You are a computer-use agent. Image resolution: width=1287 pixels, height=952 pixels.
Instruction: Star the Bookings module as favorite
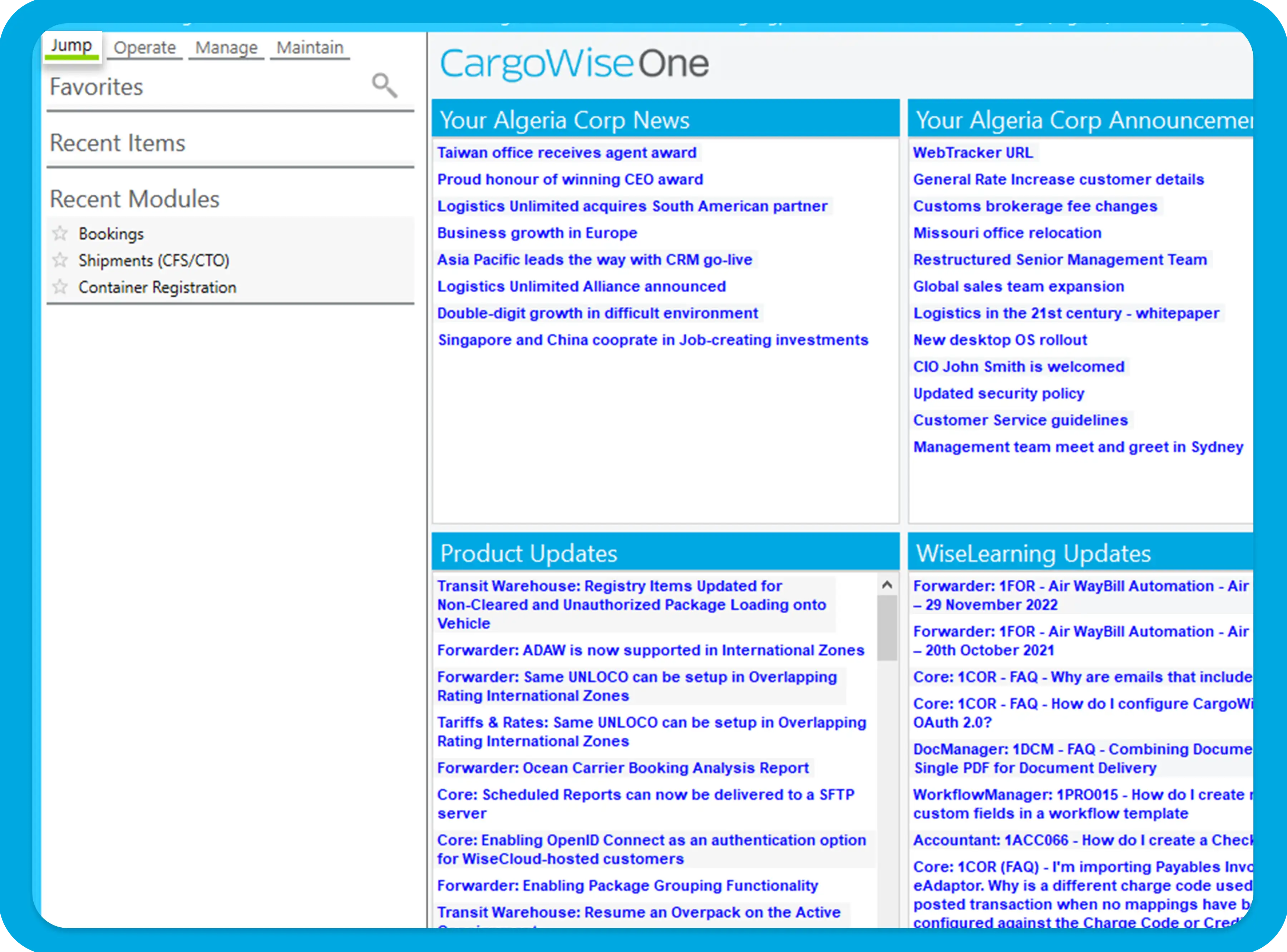60,233
